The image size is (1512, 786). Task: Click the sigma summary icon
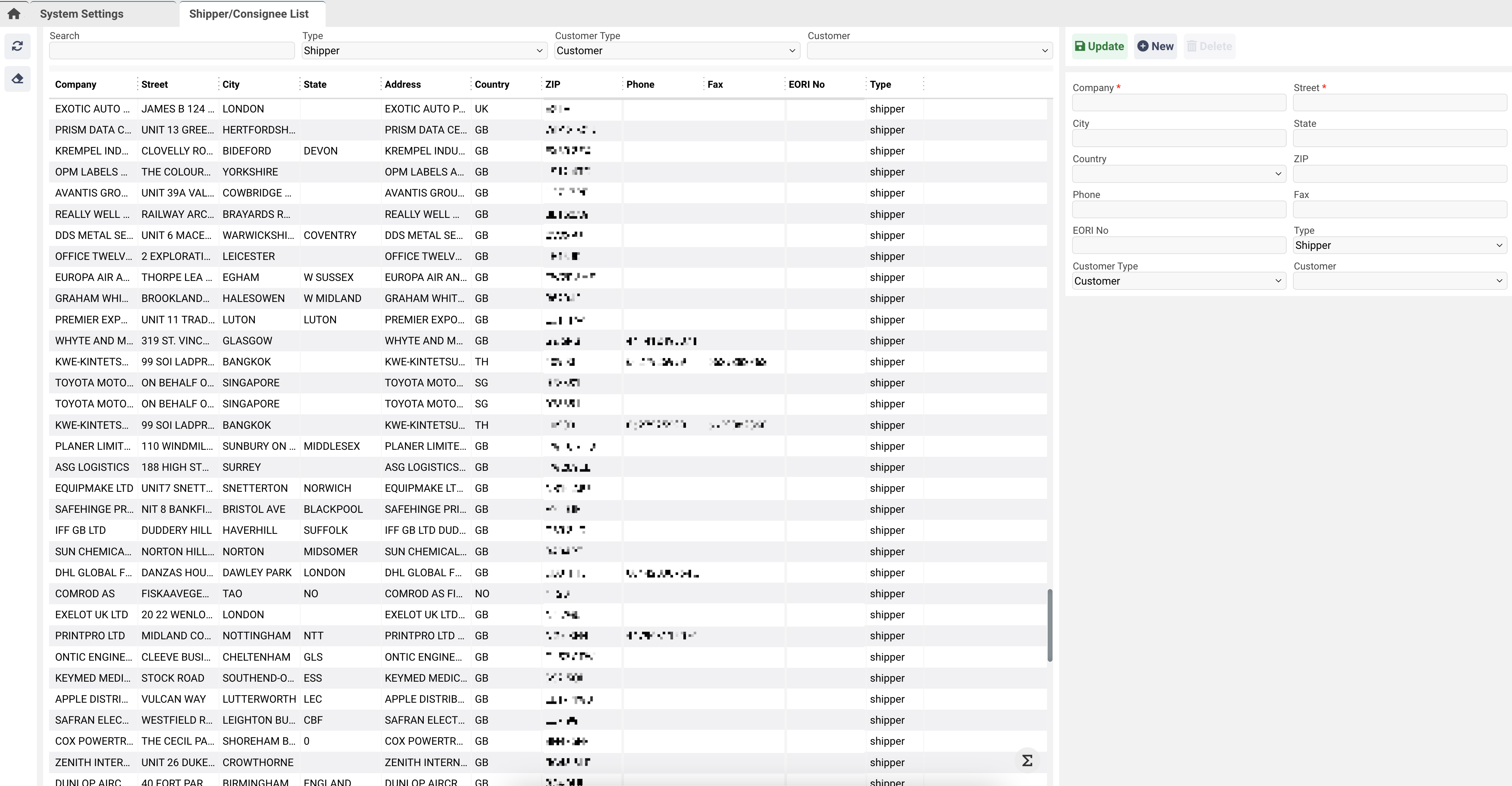(1027, 760)
